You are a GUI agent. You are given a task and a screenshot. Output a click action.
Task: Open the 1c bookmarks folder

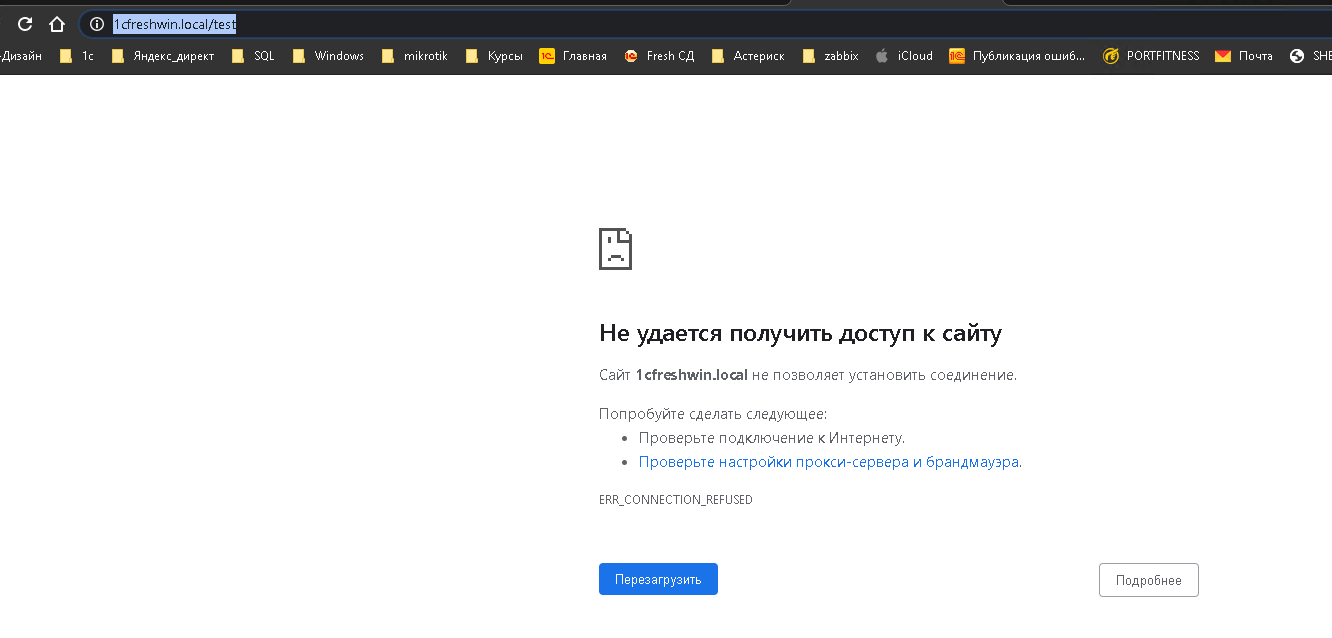coord(77,56)
